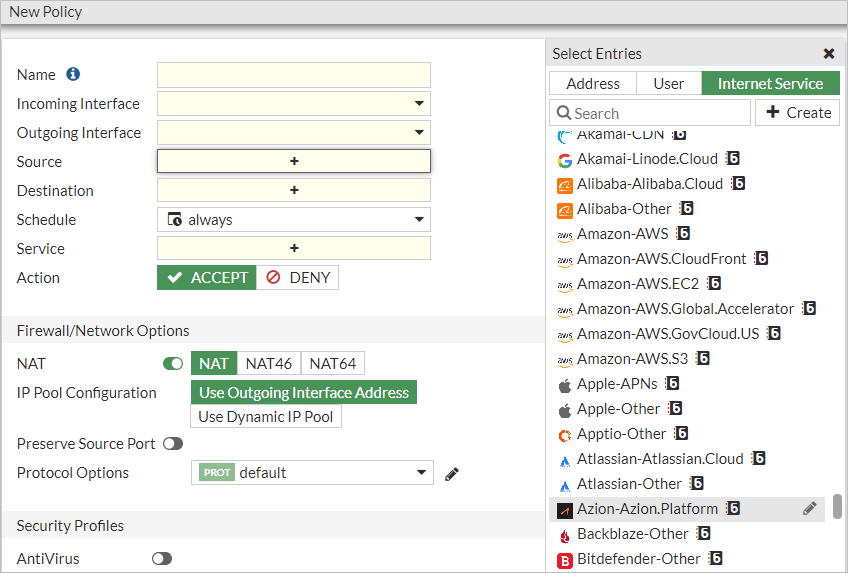The height and width of the screenshot is (573, 848).
Task: Open the Protocol Options dropdown
Action: click(312, 472)
